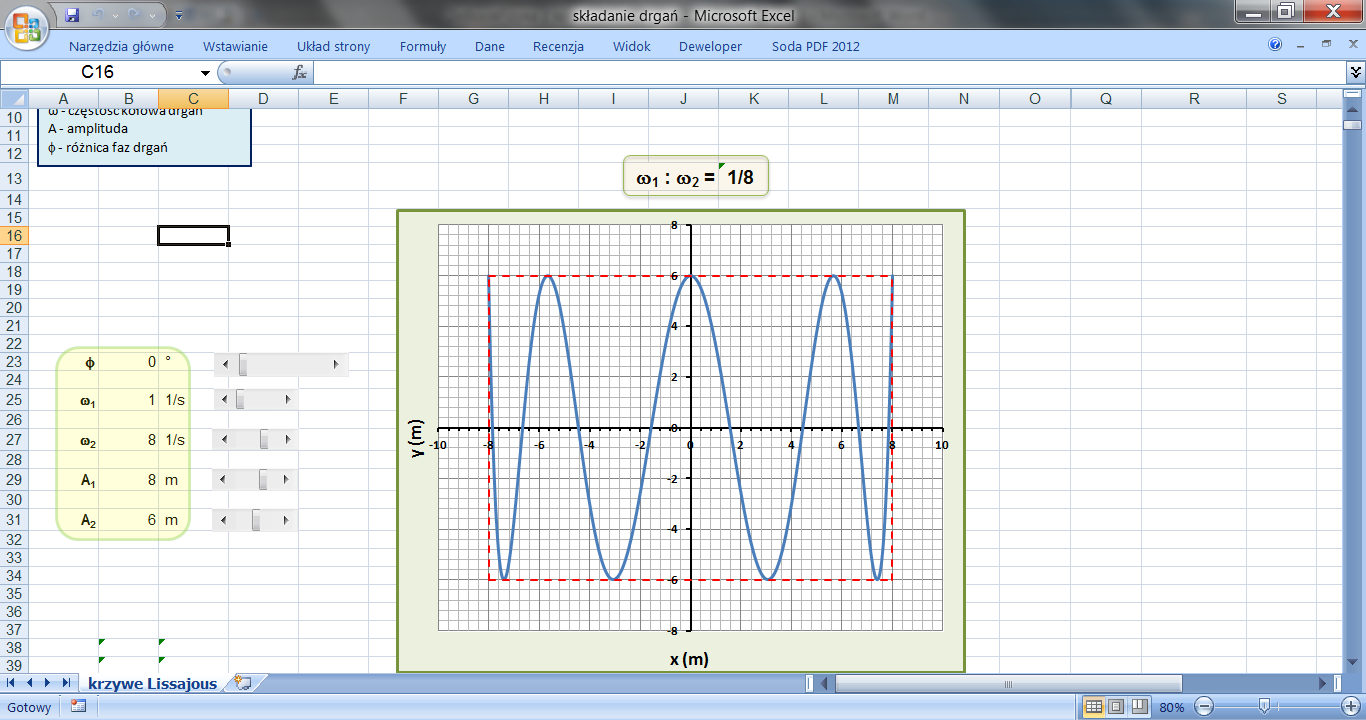This screenshot has height=720, width=1366.
Task: Switch to the Widok tab
Action: click(632, 46)
